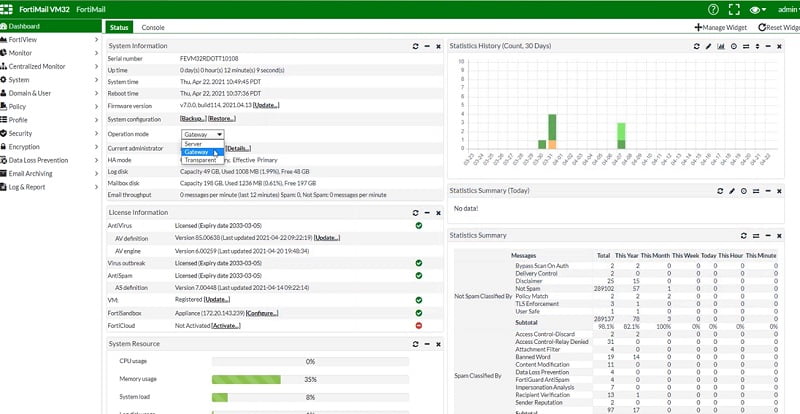This screenshot has width=800, height=414.
Task: Open the Policy sidebar menu
Action: [51, 107]
